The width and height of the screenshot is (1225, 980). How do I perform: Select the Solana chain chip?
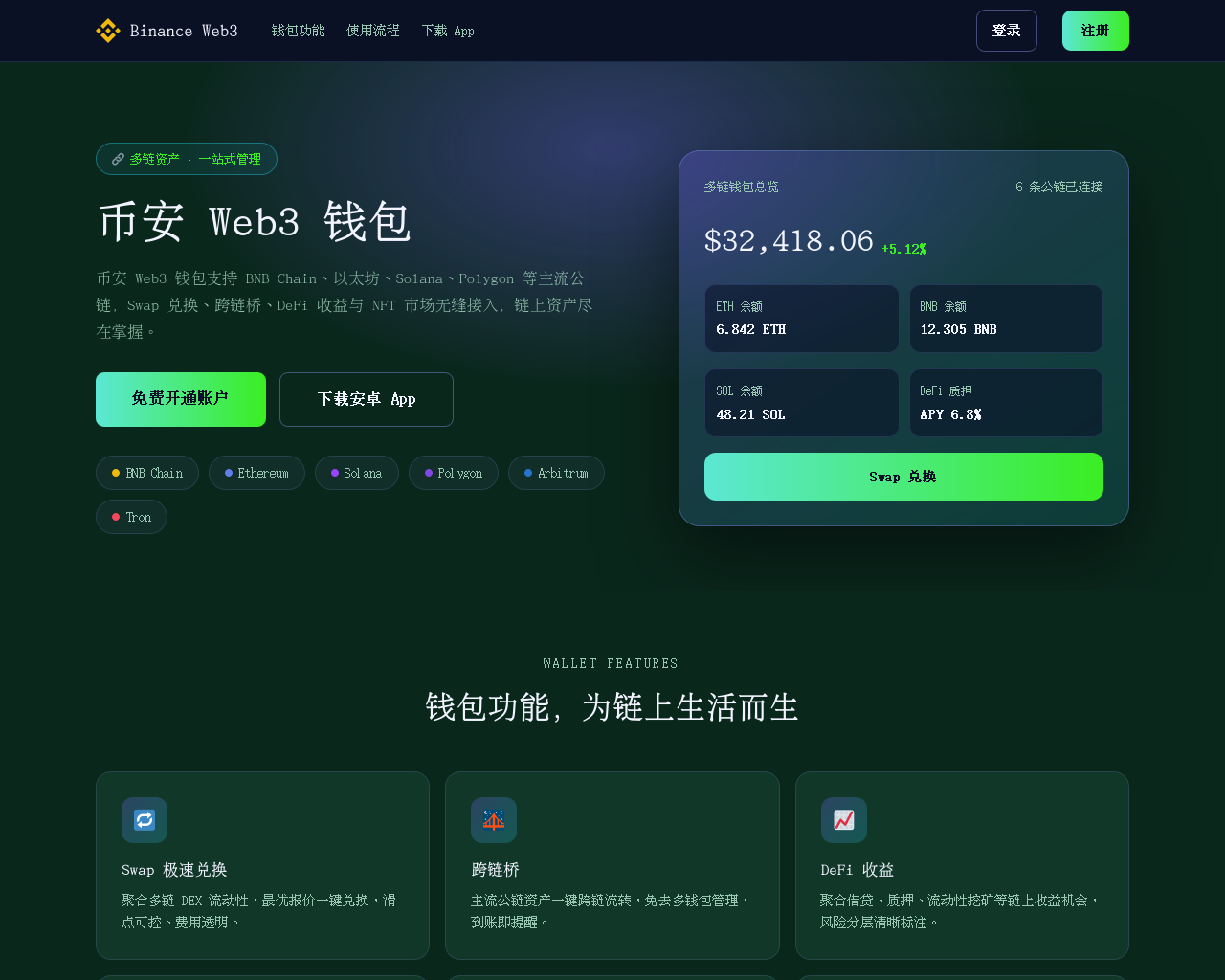357,473
